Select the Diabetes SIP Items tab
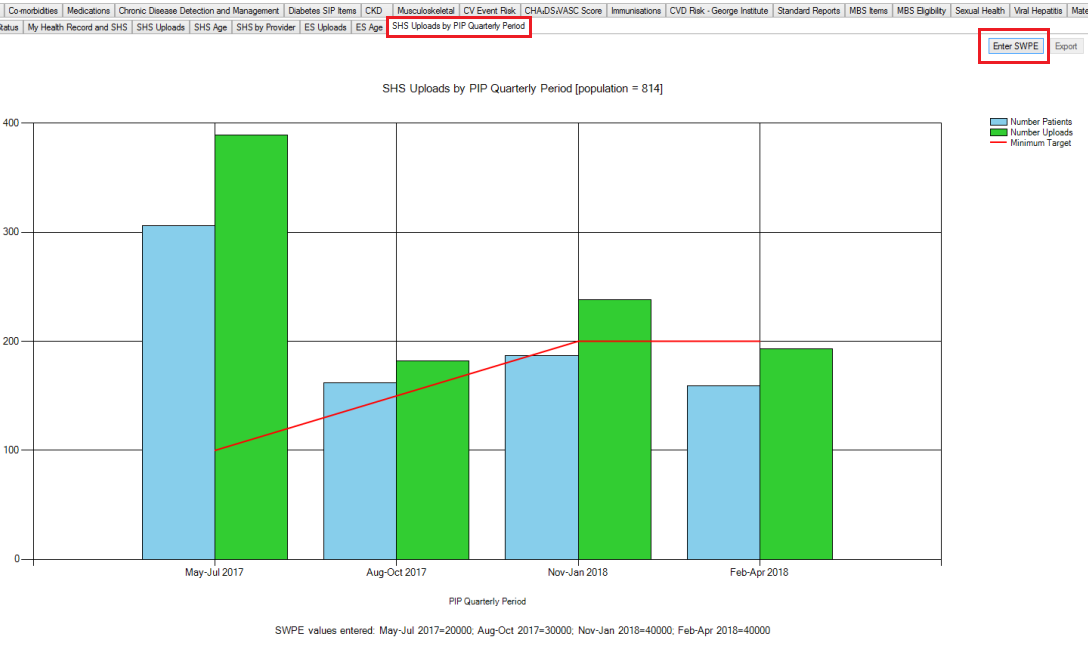The width and height of the screenshot is (1088, 659). pos(322,10)
